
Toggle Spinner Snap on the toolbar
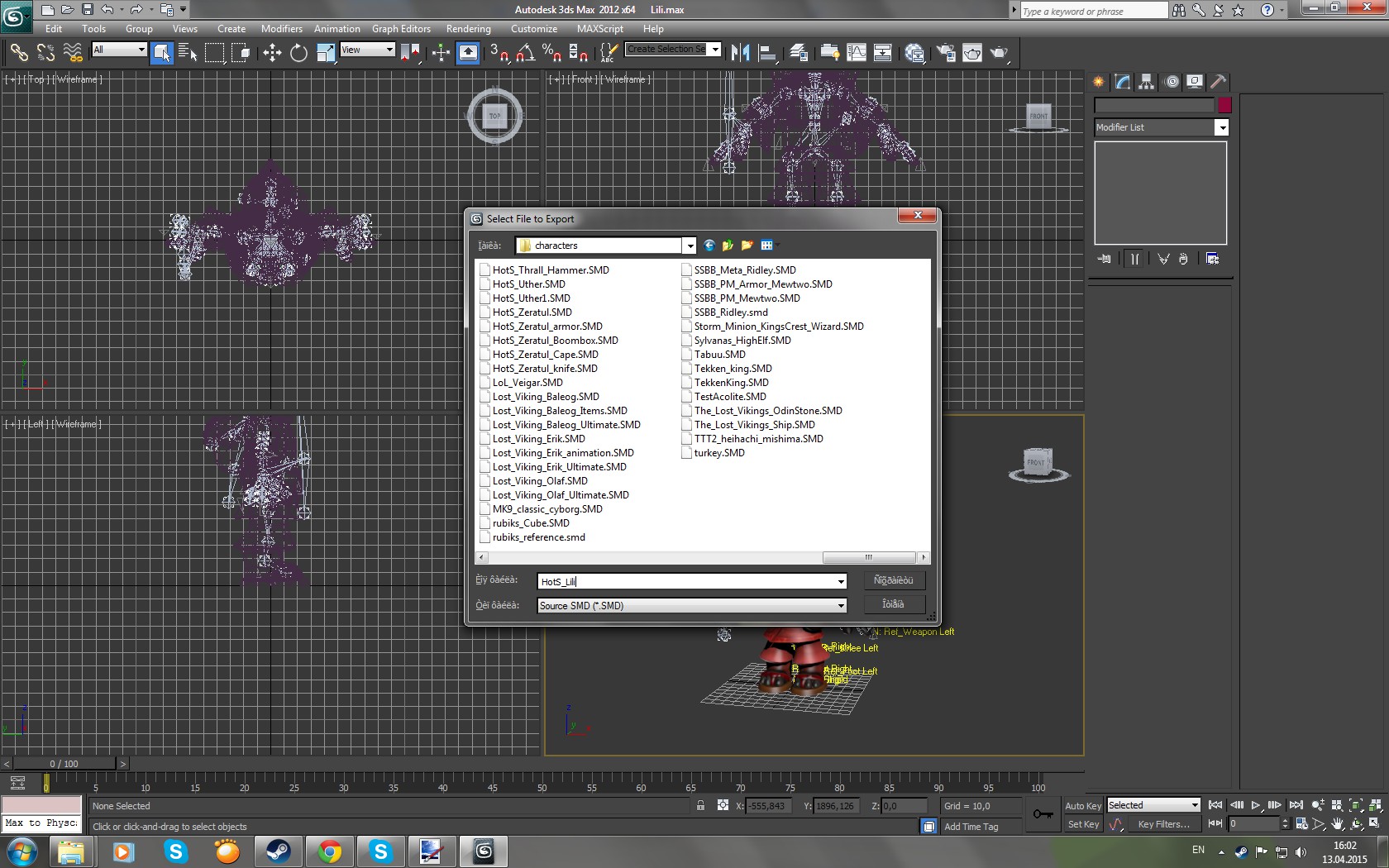(578, 53)
